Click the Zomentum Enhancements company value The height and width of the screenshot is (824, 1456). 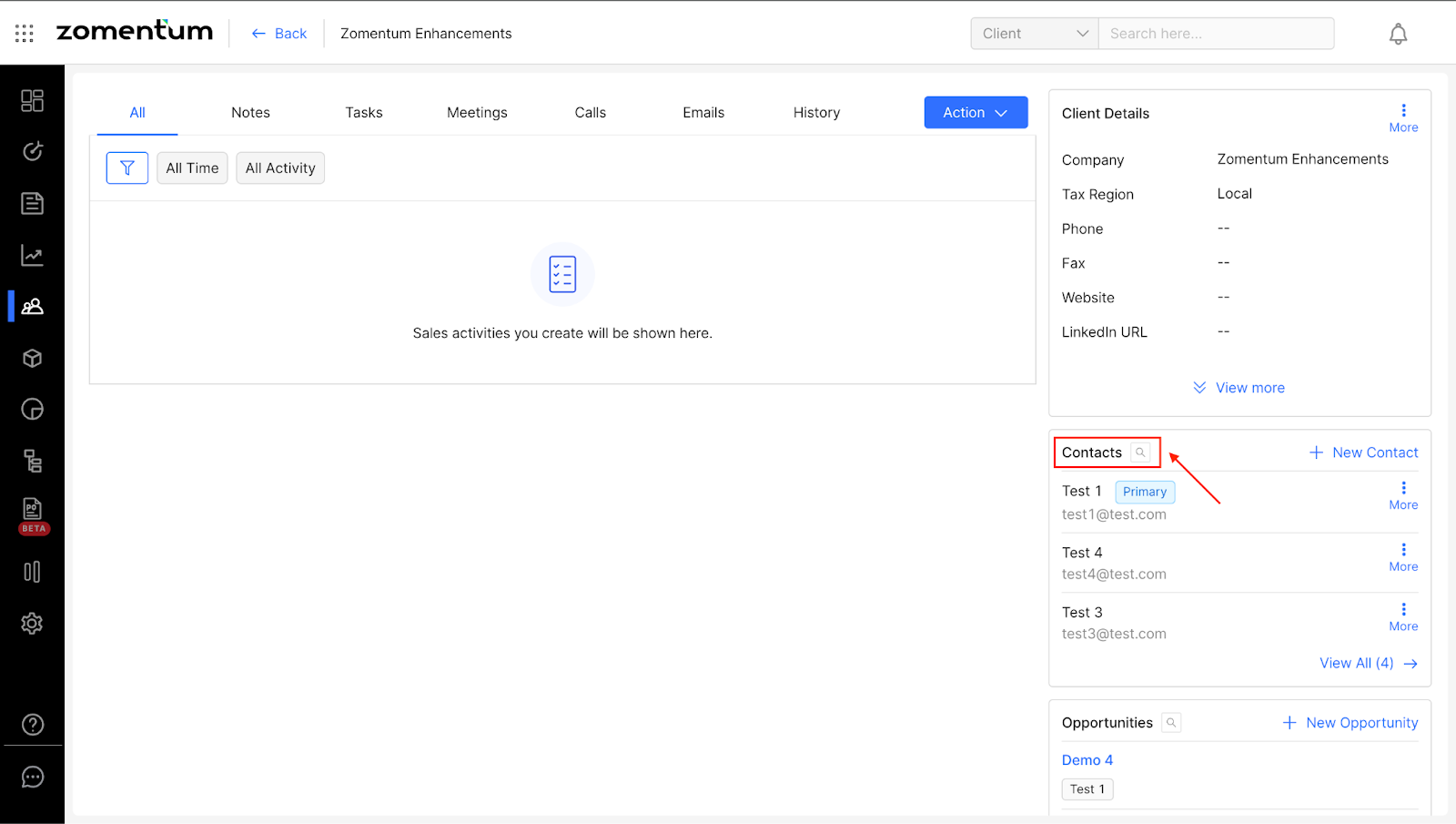(x=1303, y=159)
